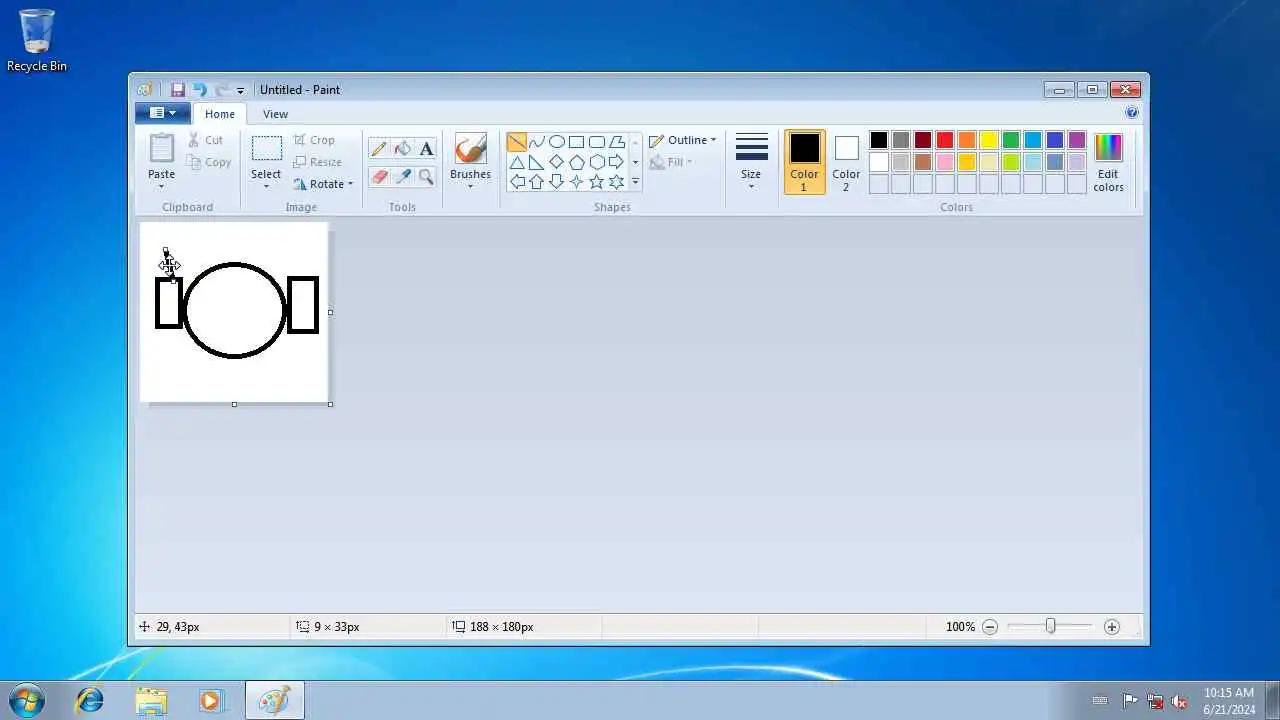The image size is (1280, 720).
Task: Switch to the Home tab
Action: coord(220,114)
